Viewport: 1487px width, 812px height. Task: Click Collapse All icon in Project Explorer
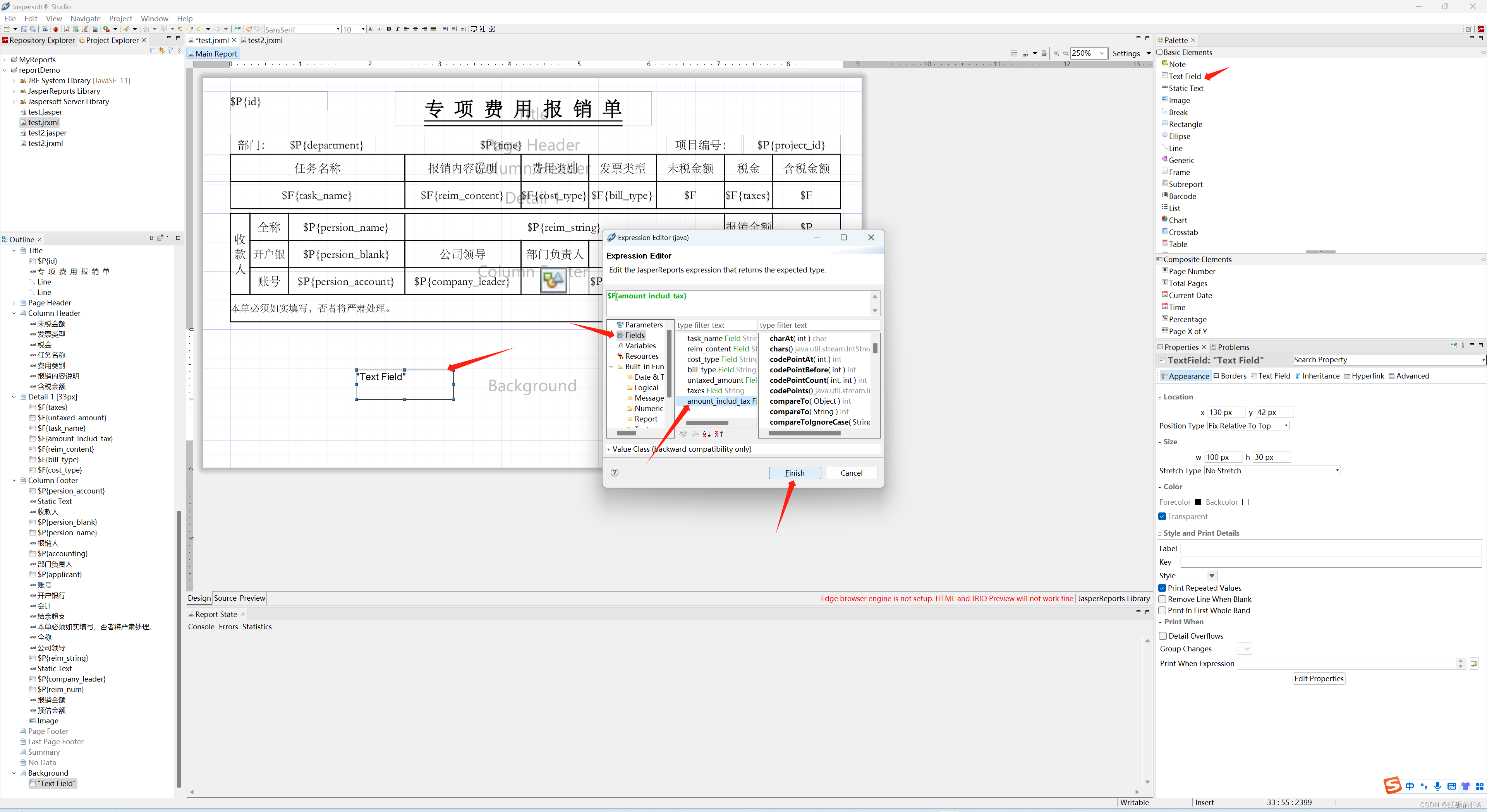153,51
